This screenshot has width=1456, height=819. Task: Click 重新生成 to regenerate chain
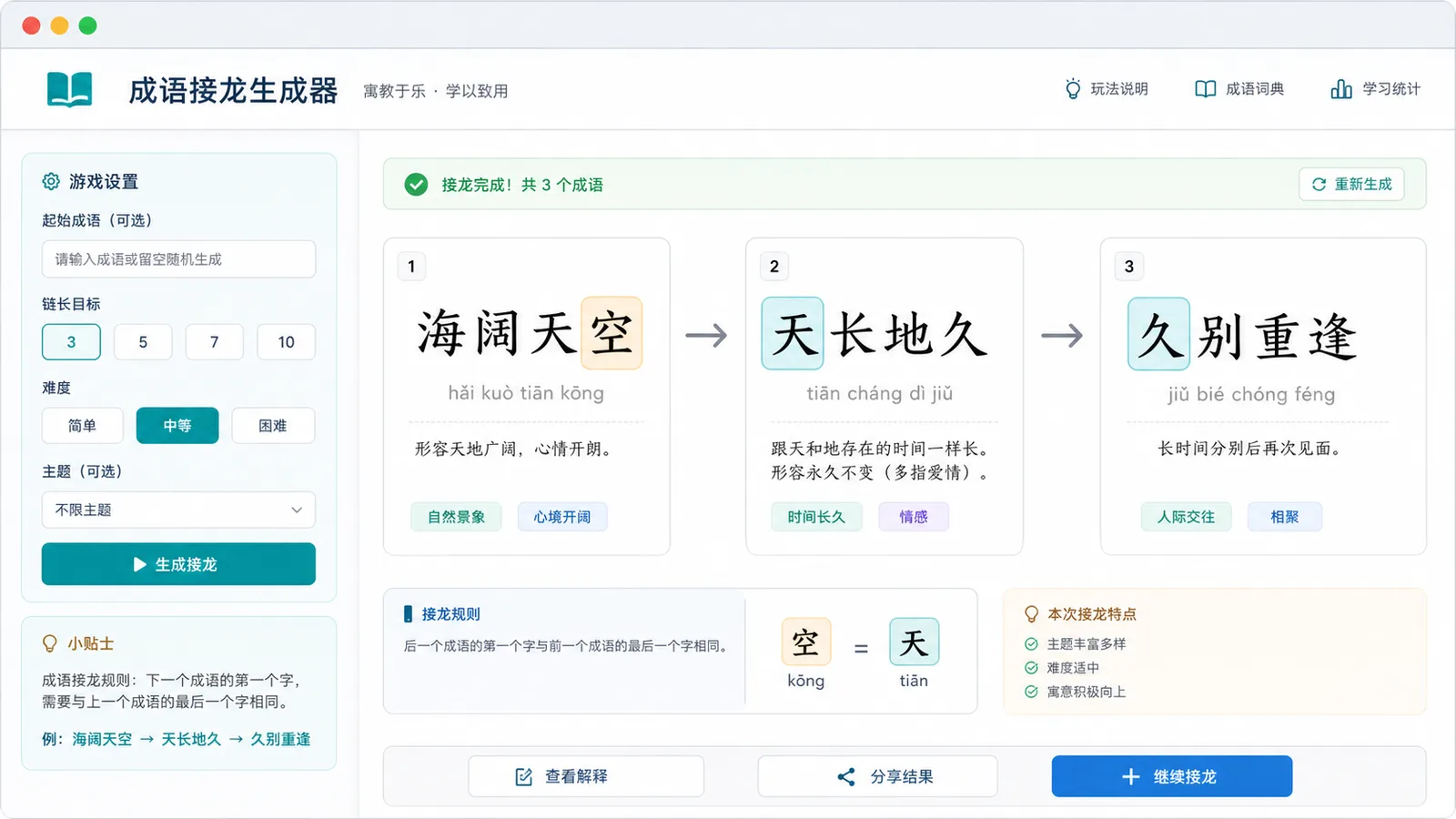pyautogui.click(x=1351, y=185)
